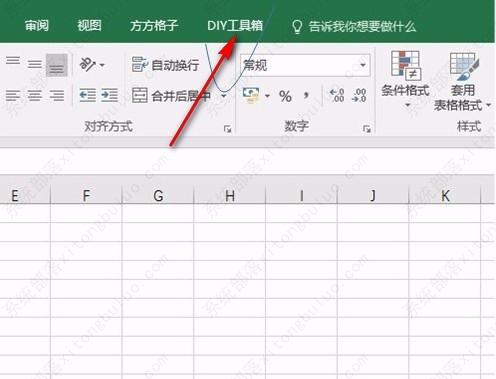Viewport: 496px width, 379px height.
Task: Switch to 审阅 tab
Action: click(x=37, y=25)
